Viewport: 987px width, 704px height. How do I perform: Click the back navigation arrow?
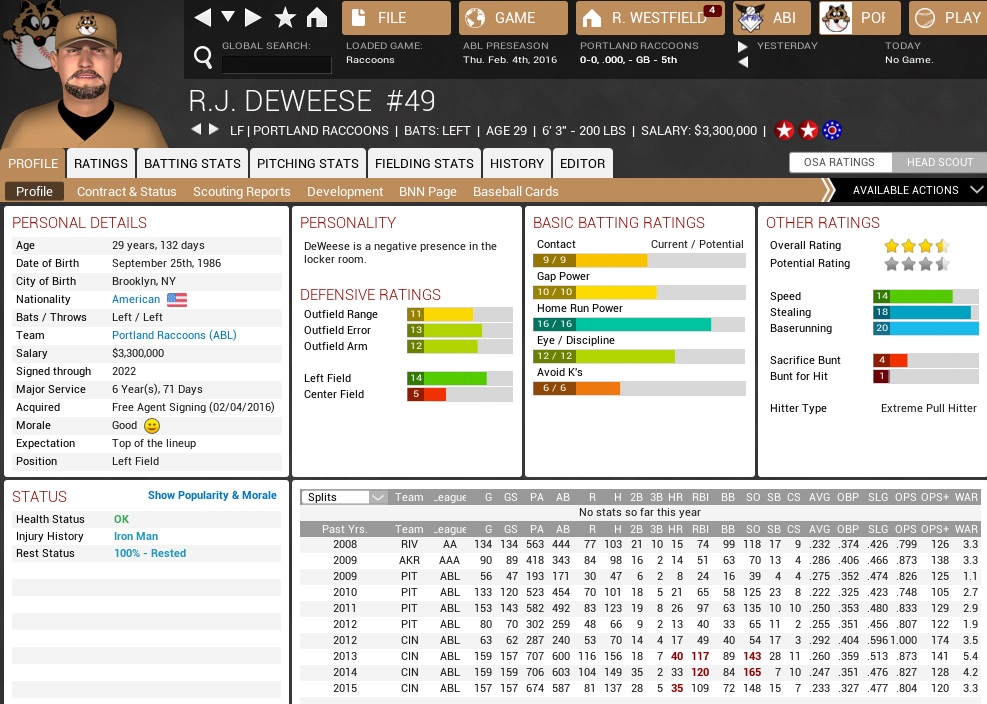[x=203, y=17]
